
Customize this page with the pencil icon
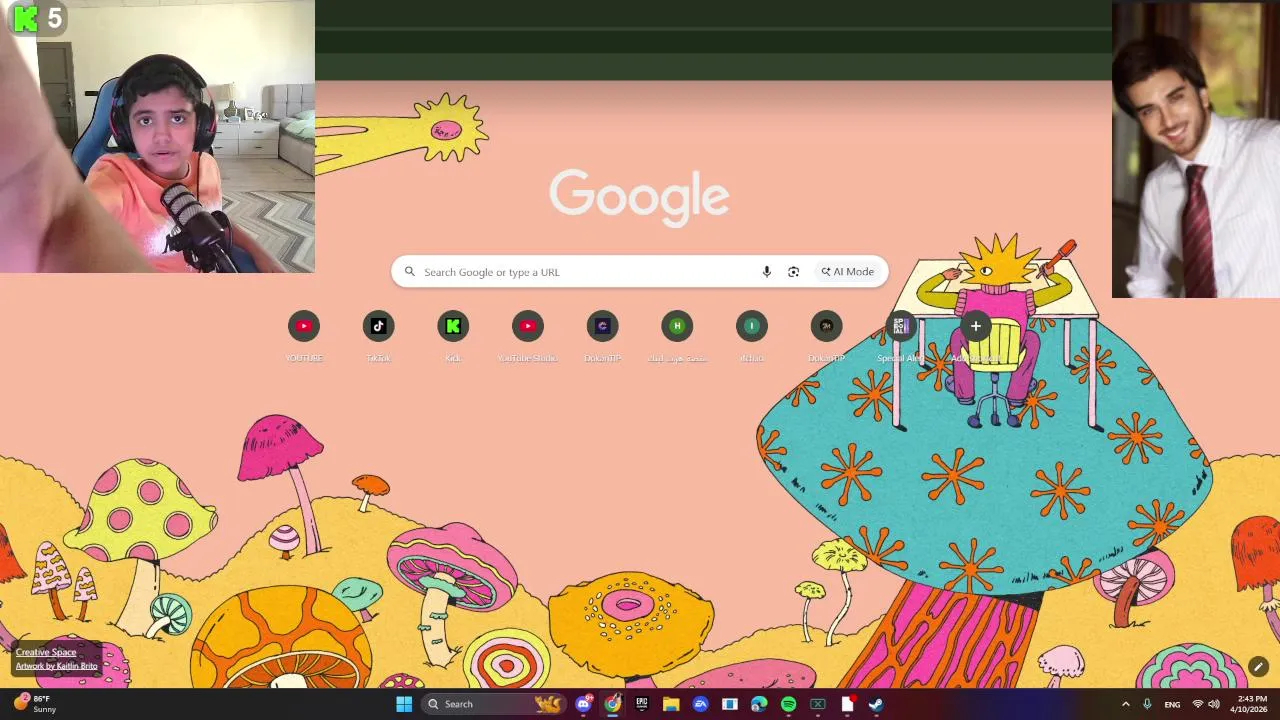pyautogui.click(x=1258, y=667)
